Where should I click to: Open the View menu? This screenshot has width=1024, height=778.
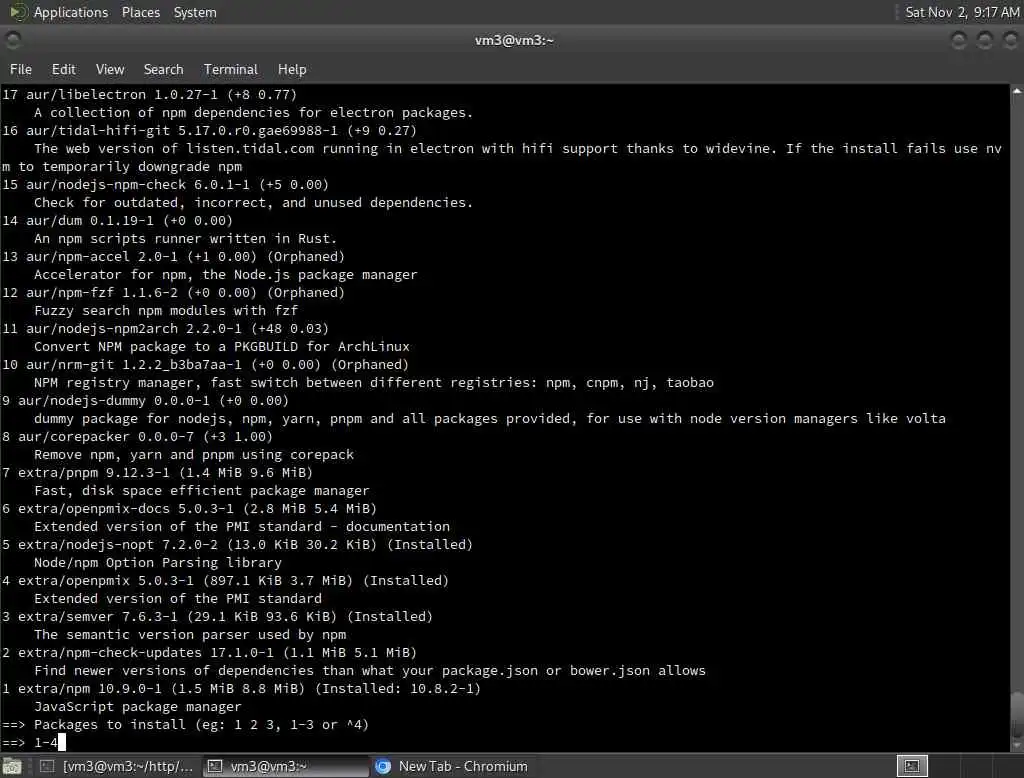[x=110, y=69]
